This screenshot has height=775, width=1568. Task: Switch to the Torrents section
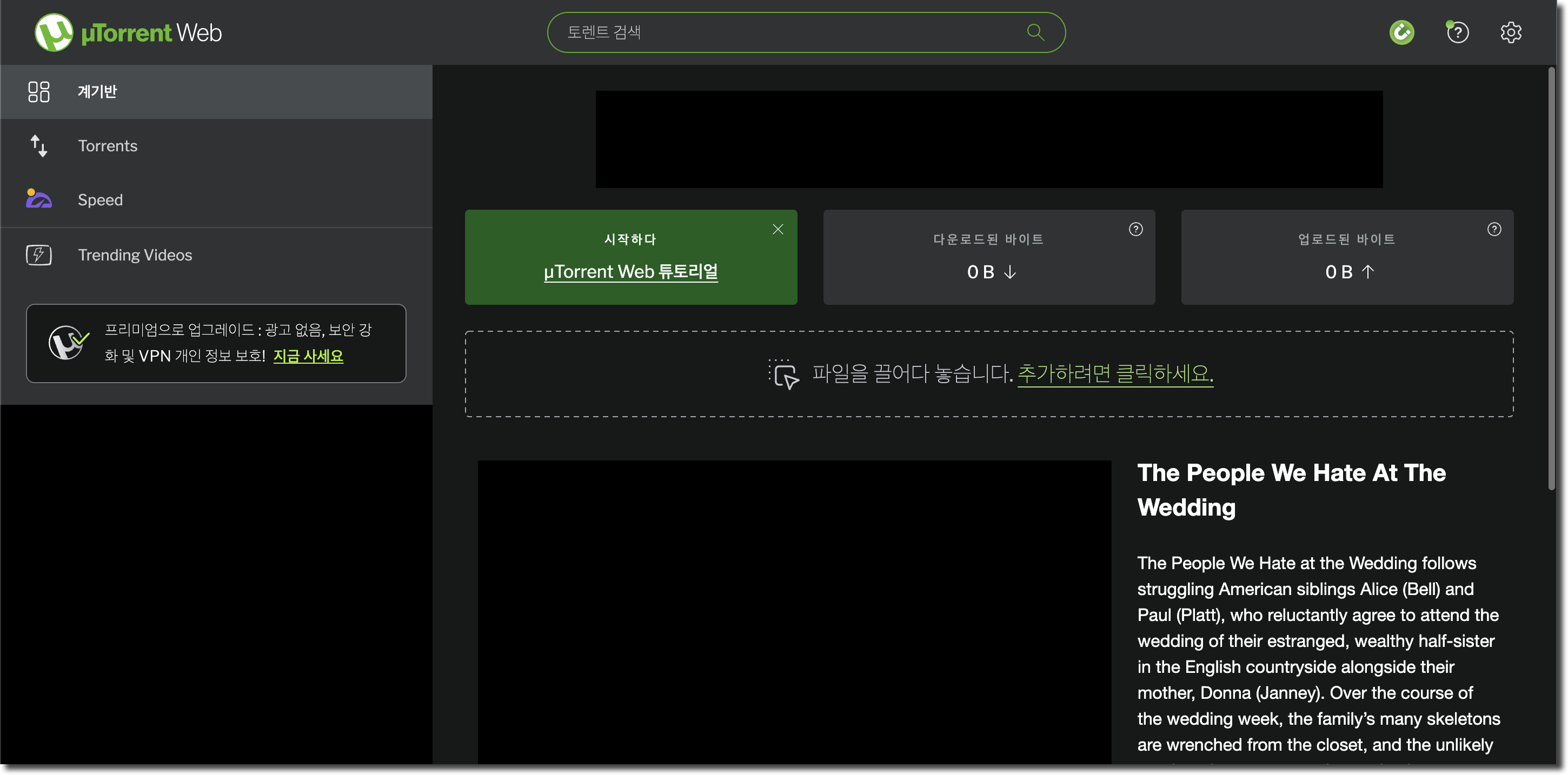(107, 146)
